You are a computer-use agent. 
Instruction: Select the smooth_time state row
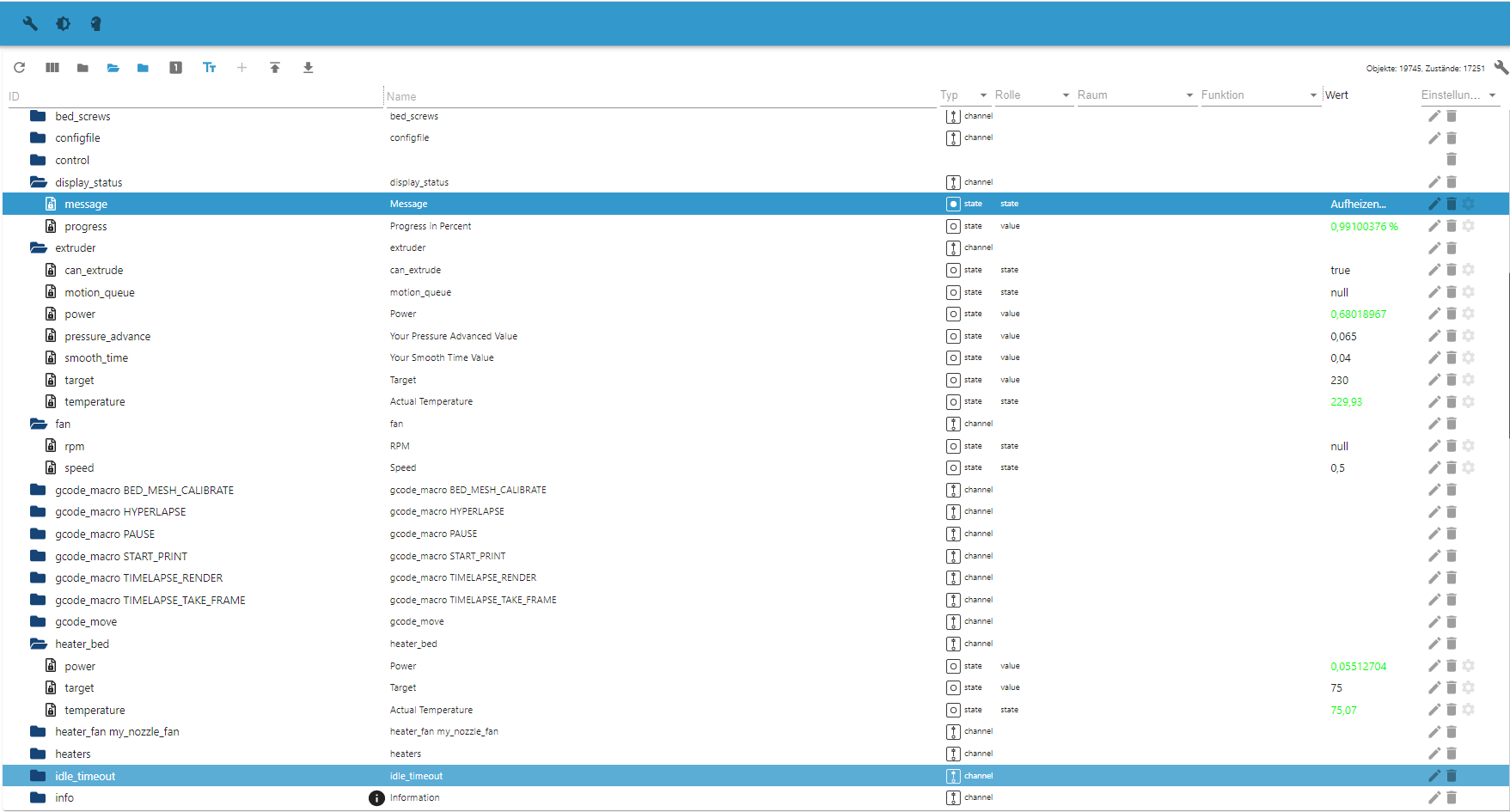click(755, 357)
